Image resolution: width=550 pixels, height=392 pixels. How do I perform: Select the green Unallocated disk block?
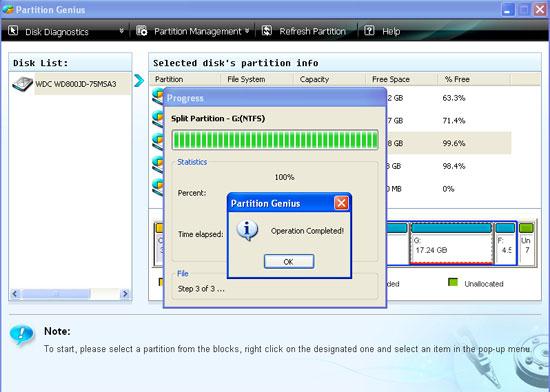[x=526, y=243]
